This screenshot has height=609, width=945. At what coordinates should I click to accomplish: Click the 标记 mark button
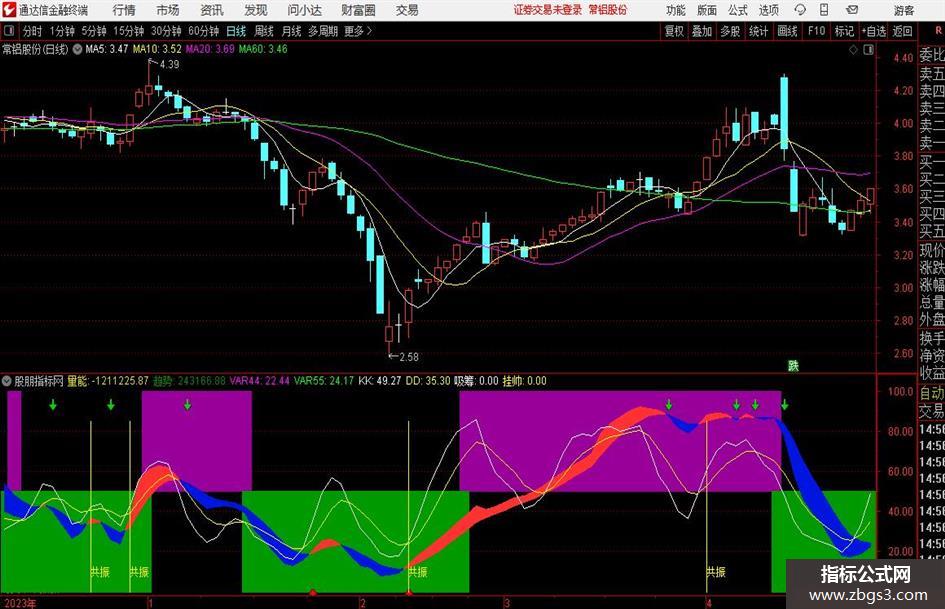[844, 31]
